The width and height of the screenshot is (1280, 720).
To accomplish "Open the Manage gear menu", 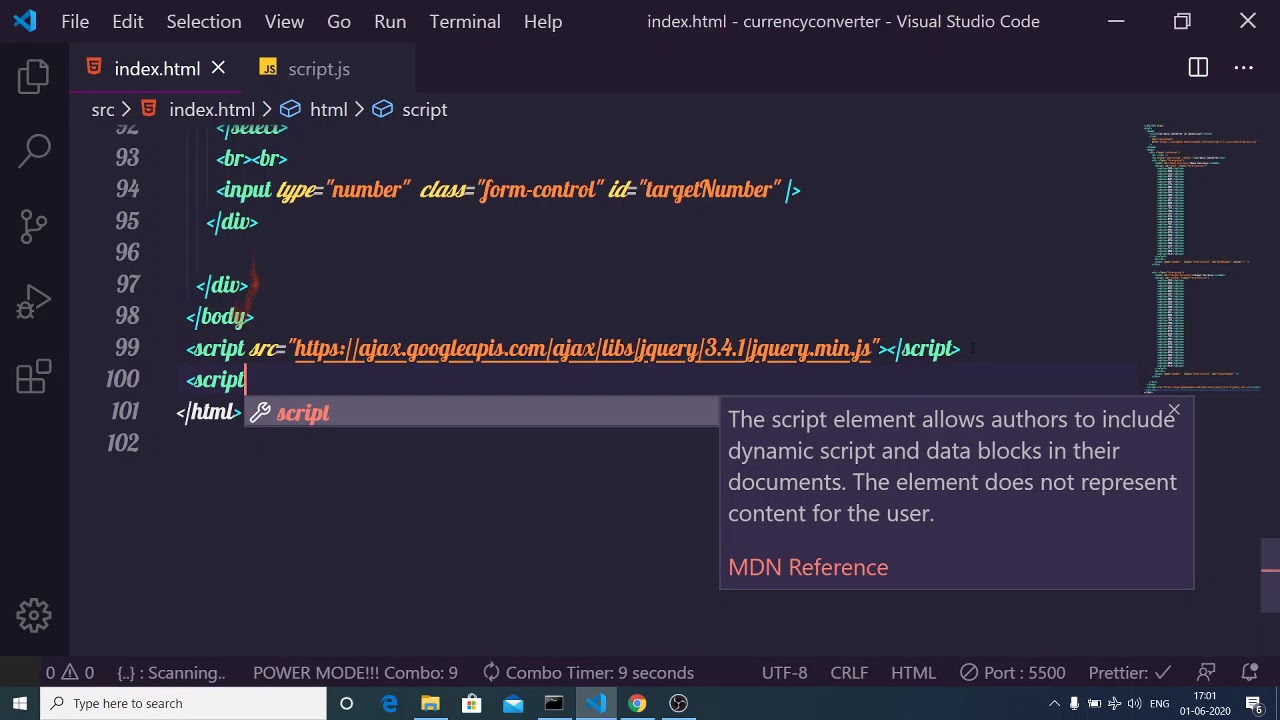I will tap(34, 615).
